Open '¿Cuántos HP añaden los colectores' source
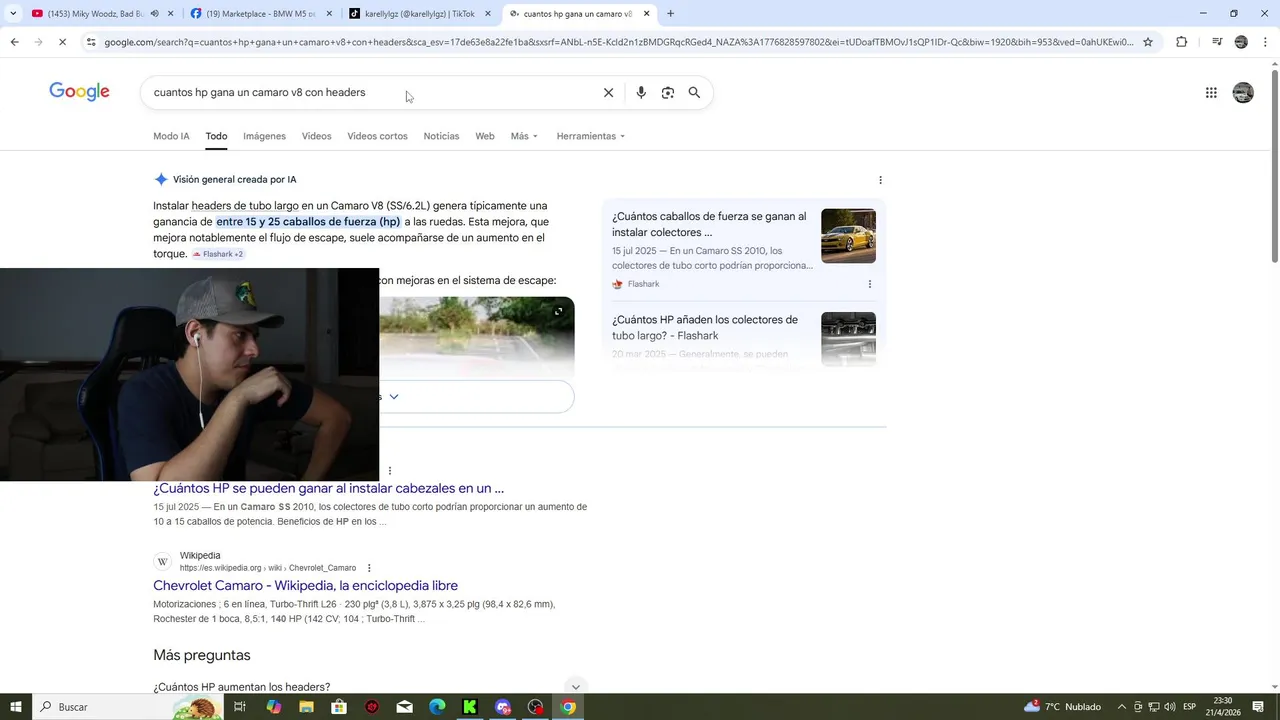1280x720 pixels. point(705,328)
